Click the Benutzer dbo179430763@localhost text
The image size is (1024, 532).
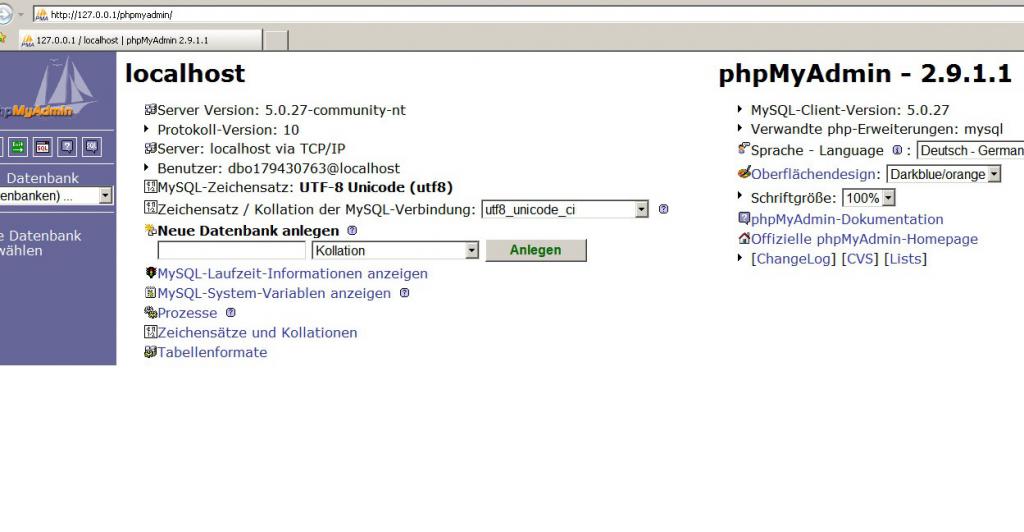click(x=279, y=168)
